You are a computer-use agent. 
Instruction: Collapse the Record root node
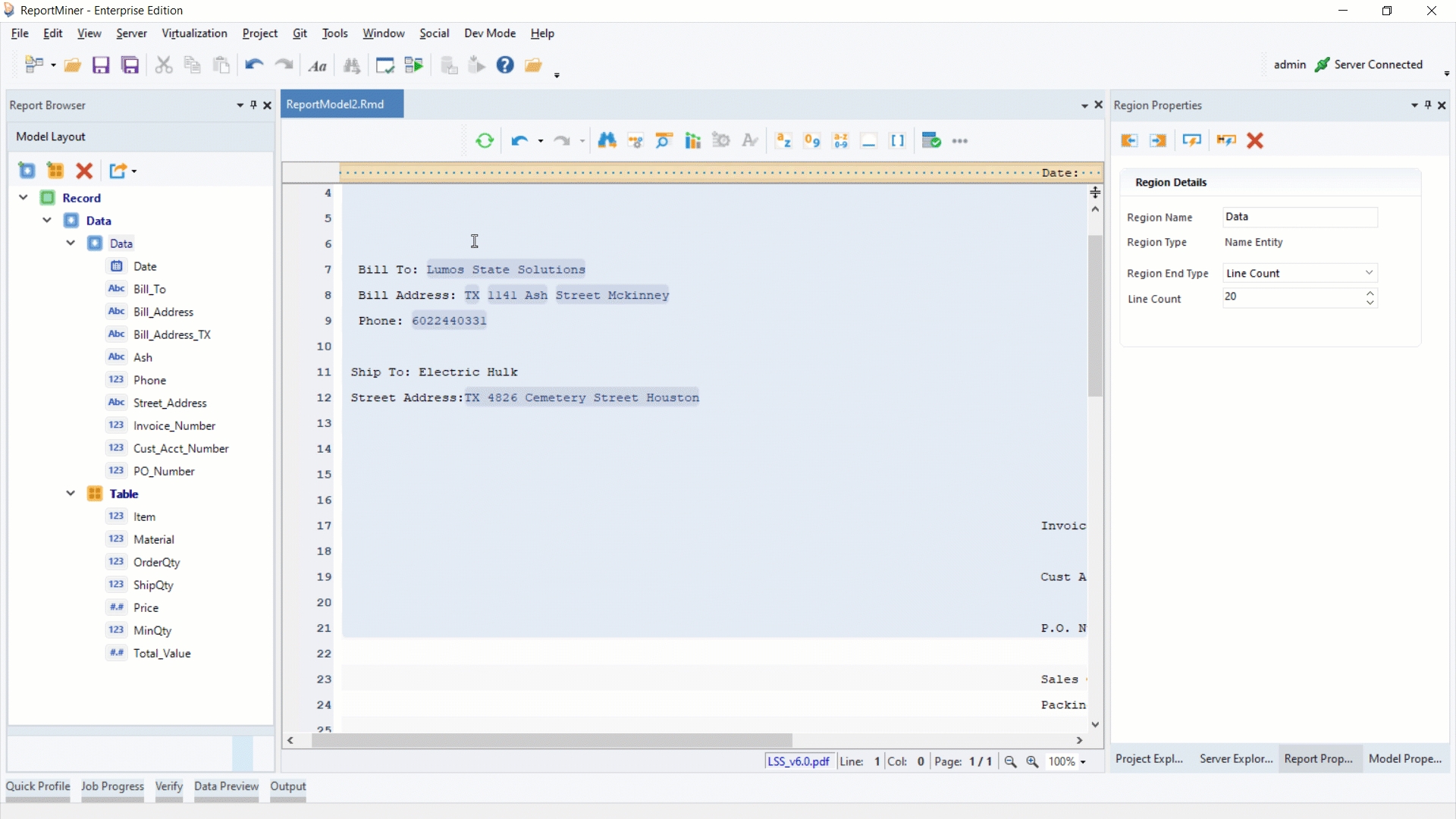click(24, 198)
